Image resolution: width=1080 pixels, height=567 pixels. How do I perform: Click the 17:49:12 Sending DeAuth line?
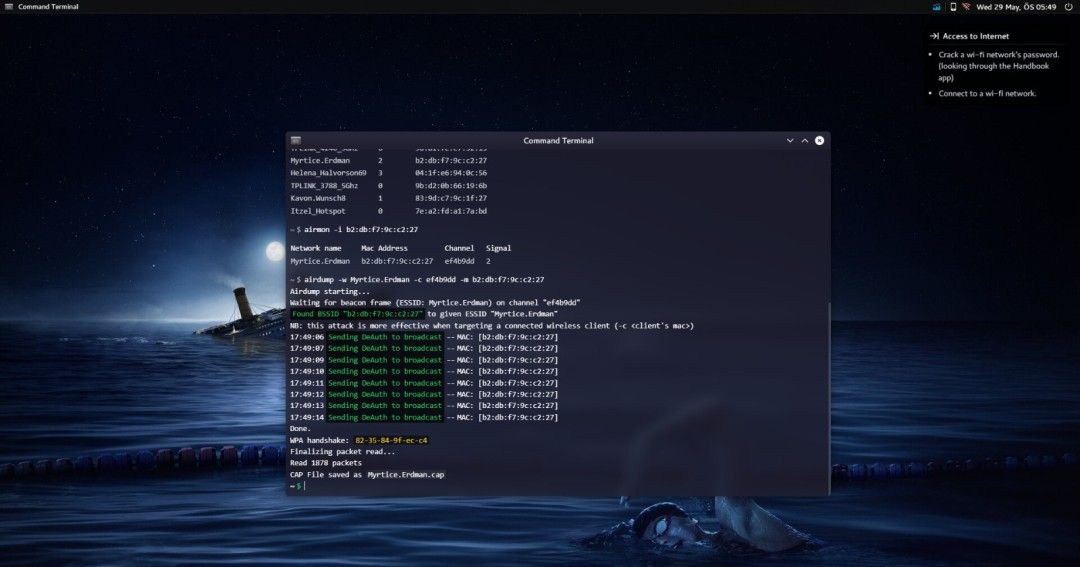424,395
